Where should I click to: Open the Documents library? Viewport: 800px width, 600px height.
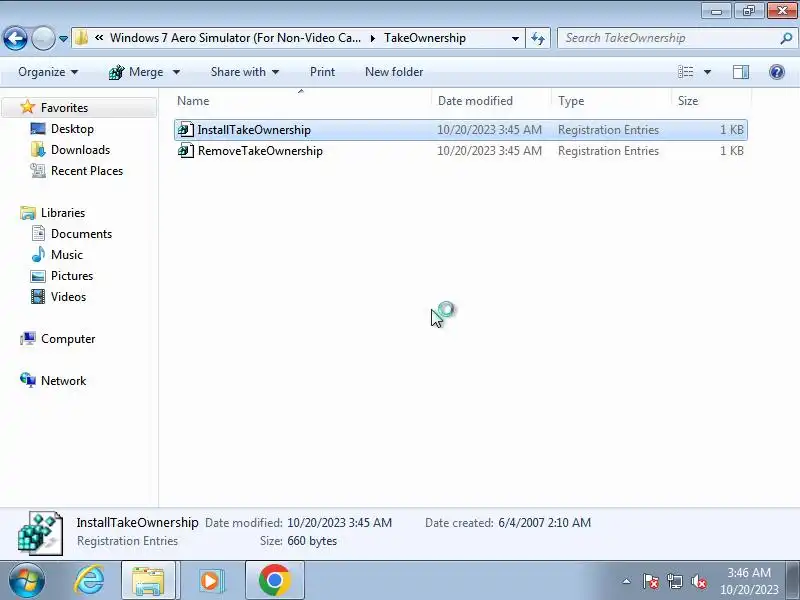(81, 233)
